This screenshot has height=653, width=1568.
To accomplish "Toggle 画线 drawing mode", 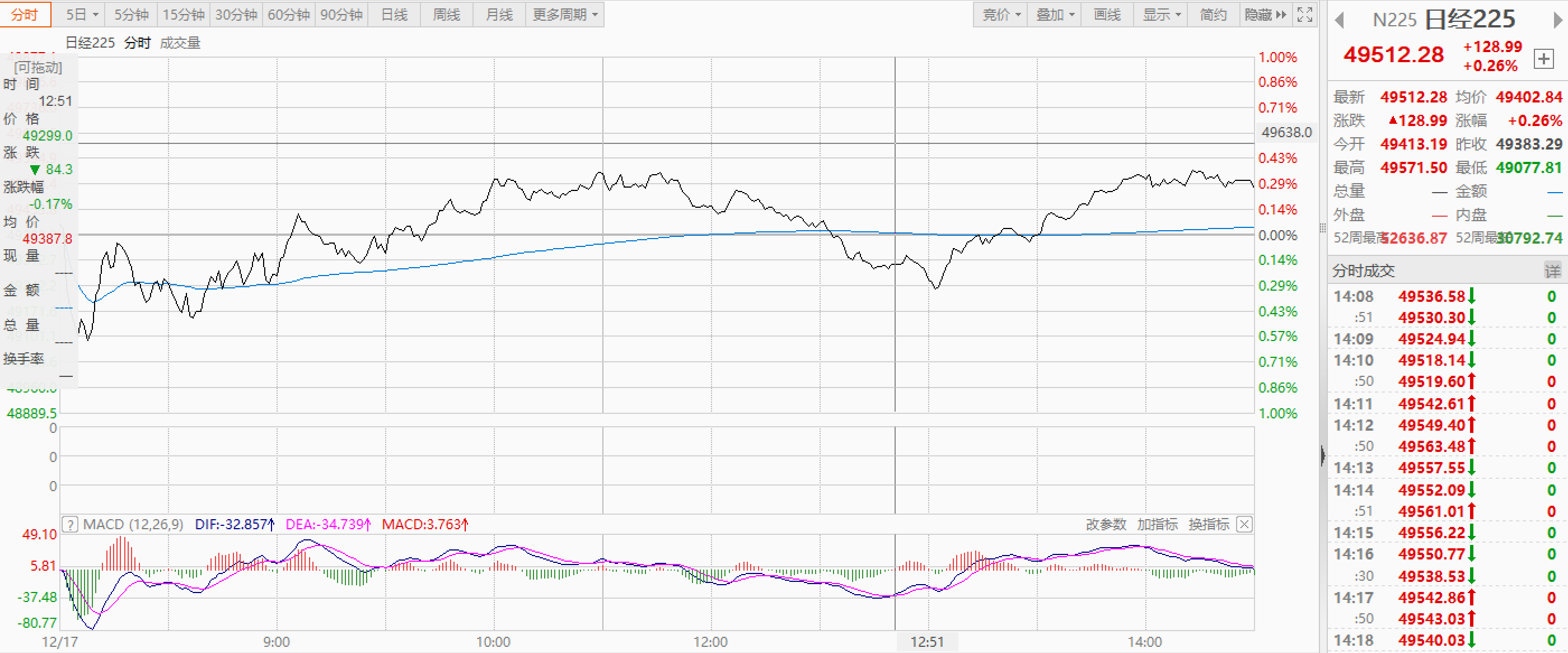I will click(x=1107, y=15).
